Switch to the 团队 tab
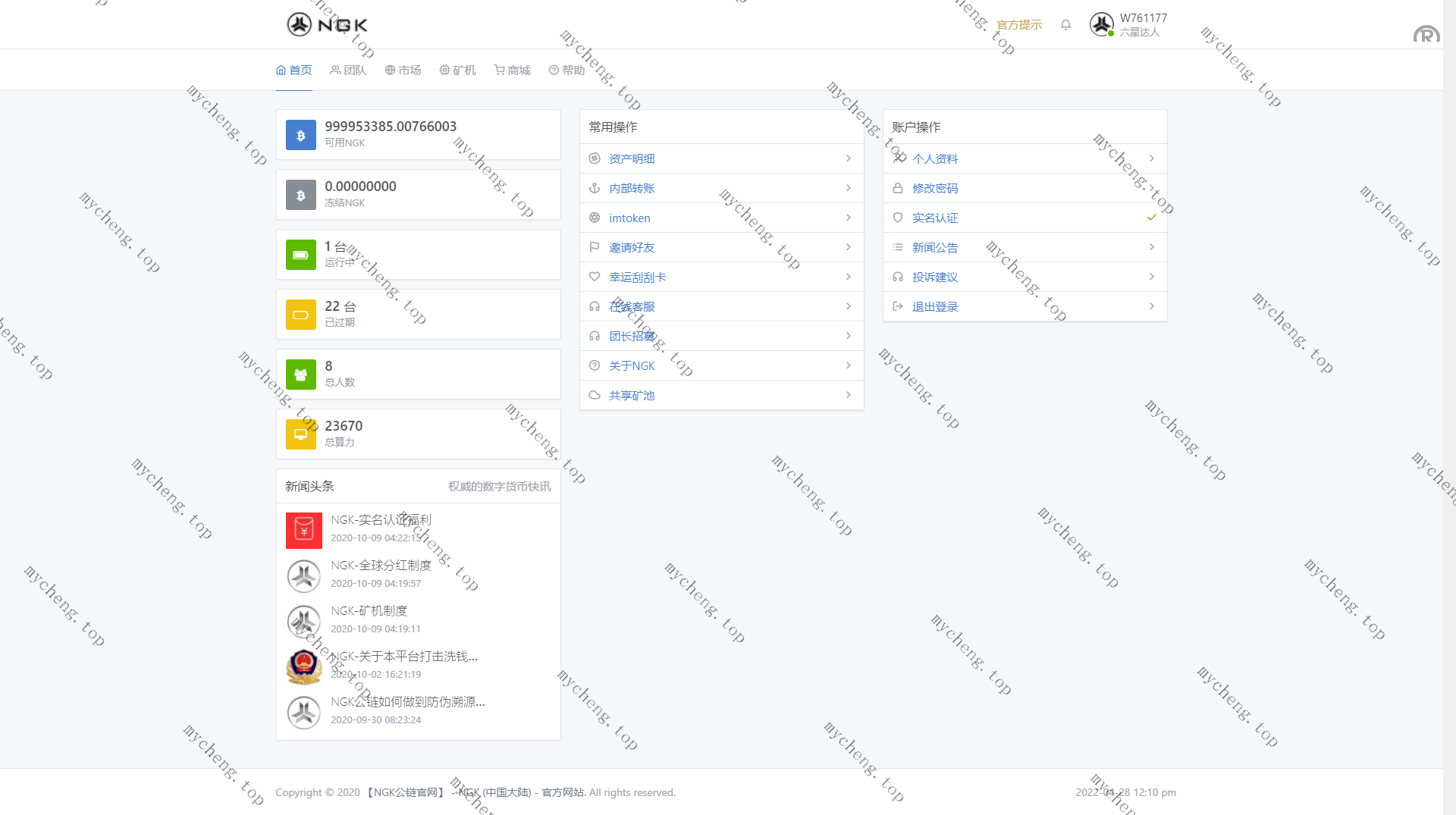This screenshot has width=1456, height=815. pos(348,71)
